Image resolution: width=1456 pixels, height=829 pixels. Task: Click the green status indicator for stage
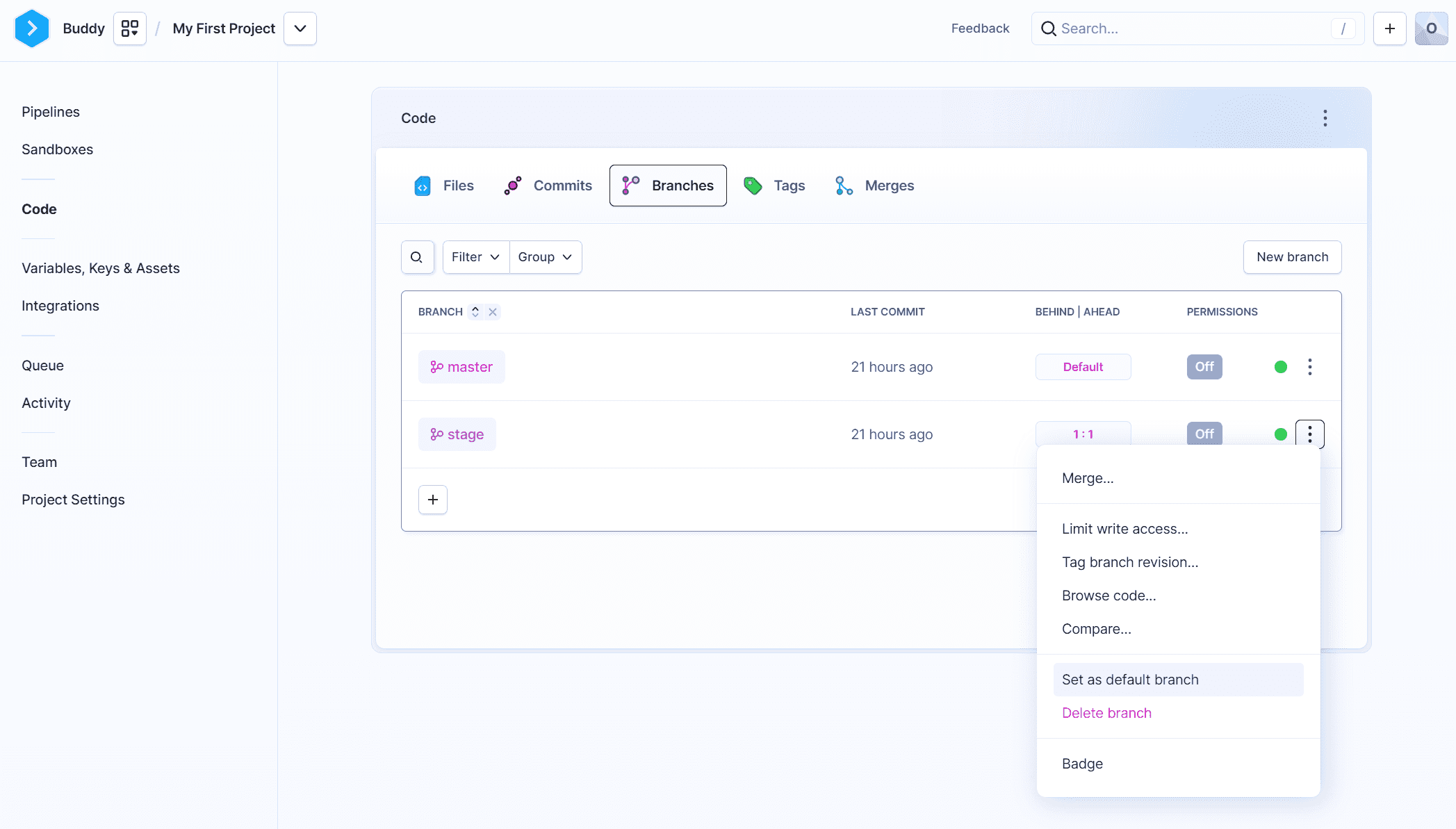1280,434
